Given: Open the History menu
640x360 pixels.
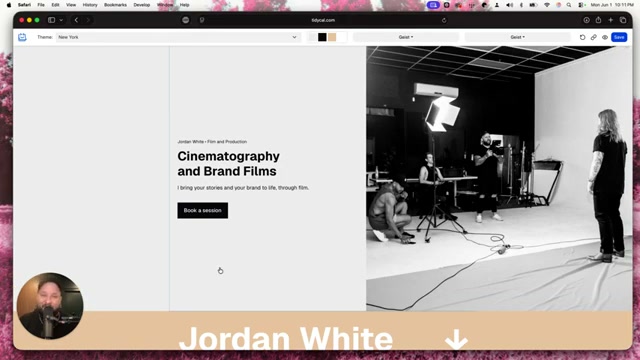Looking at the screenshot, I should tap(90, 5).
